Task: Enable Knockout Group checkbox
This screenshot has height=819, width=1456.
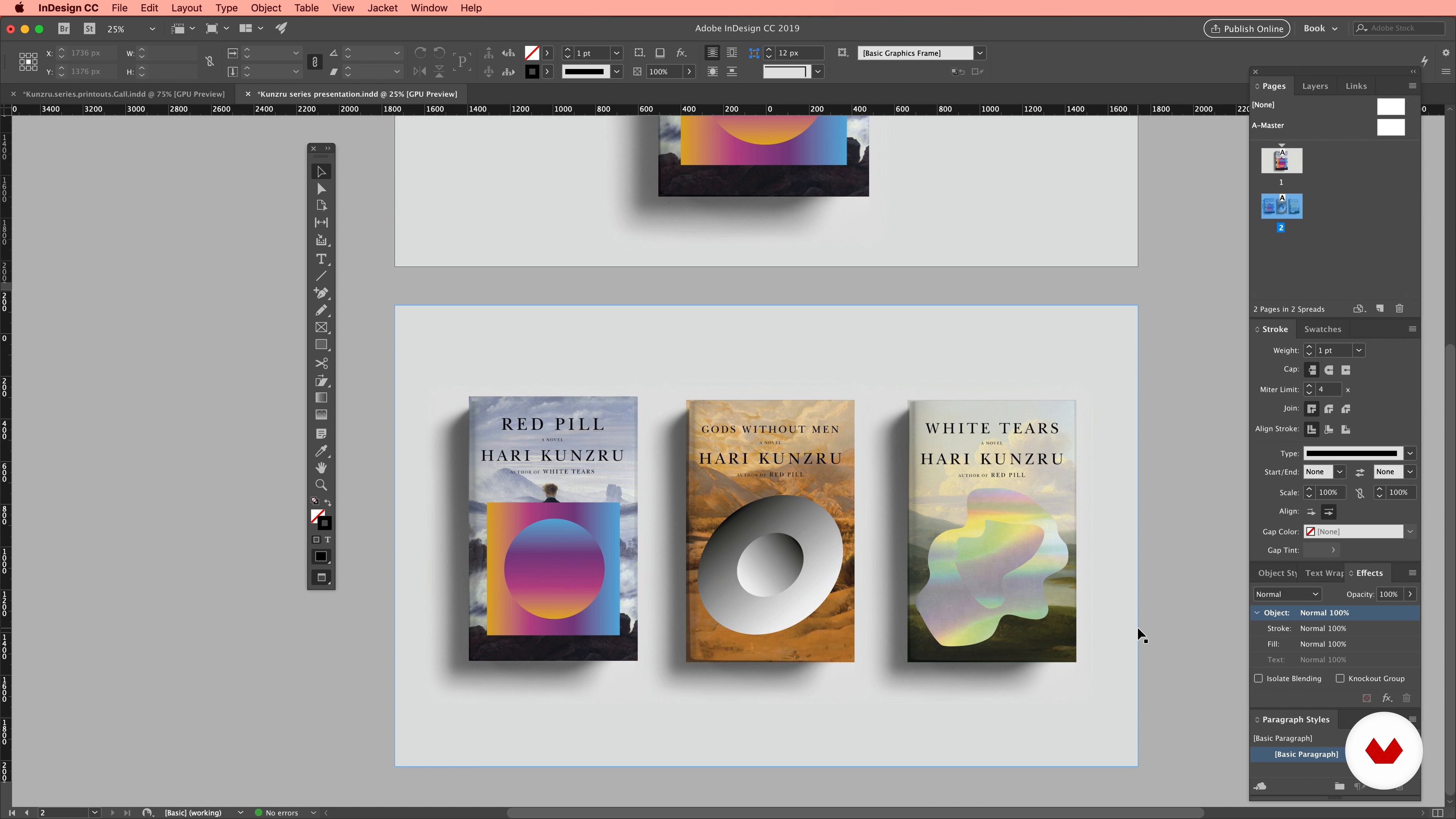Action: click(1340, 678)
